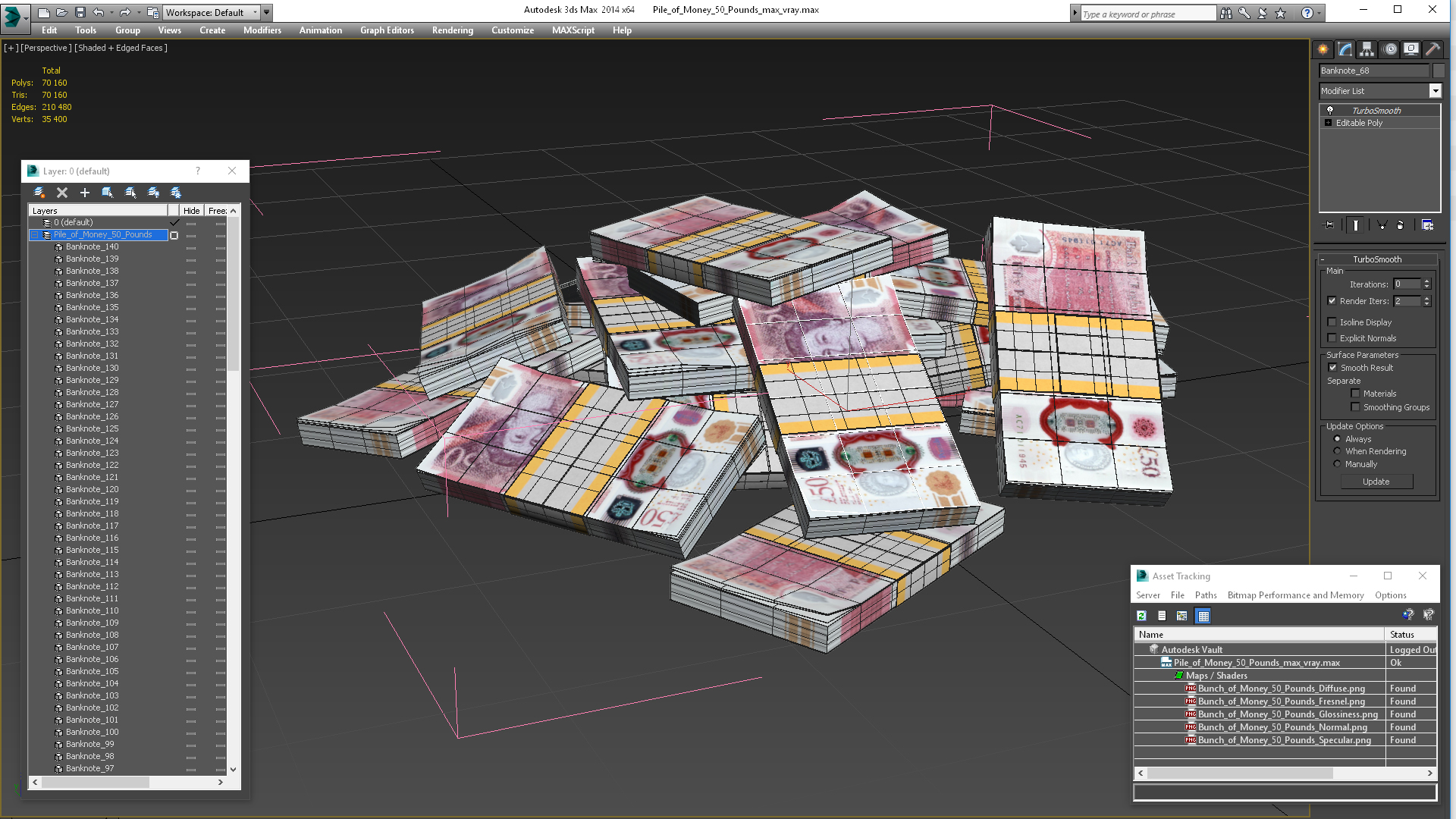1456x819 pixels.
Task: Click Create New Layer icon in Layer dialog
Action: coord(39,193)
